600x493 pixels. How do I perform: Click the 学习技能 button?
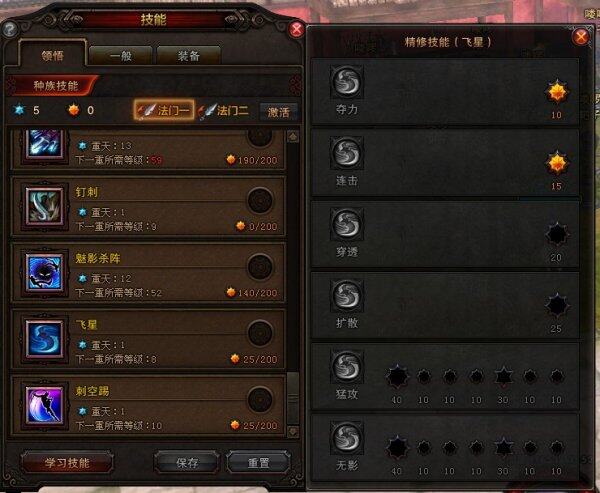tap(67, 463)
